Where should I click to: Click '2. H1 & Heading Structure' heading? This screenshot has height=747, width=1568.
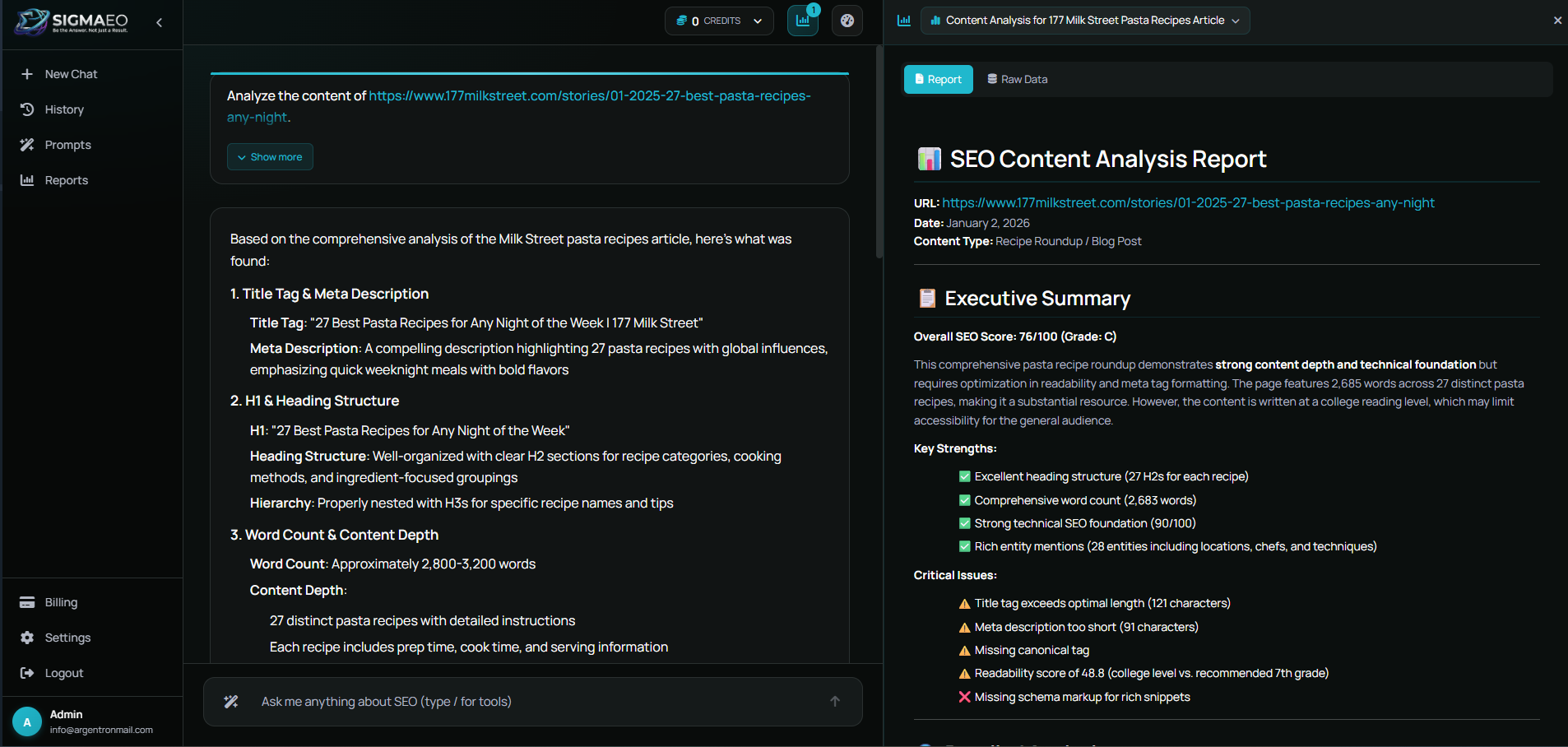point(314,401)
